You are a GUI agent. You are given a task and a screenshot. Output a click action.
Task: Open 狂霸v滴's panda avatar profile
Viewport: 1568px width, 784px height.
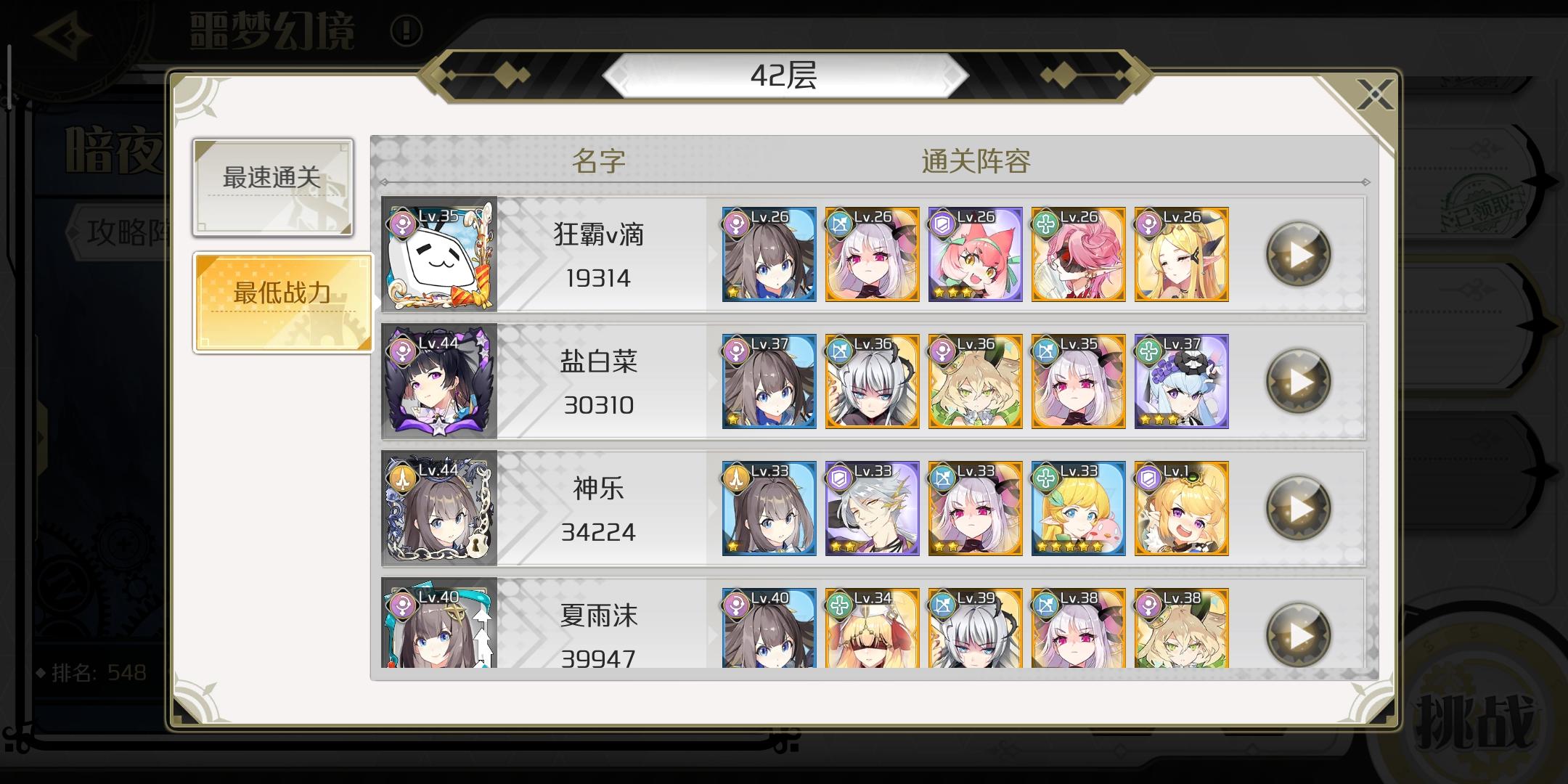coord(439,255)
